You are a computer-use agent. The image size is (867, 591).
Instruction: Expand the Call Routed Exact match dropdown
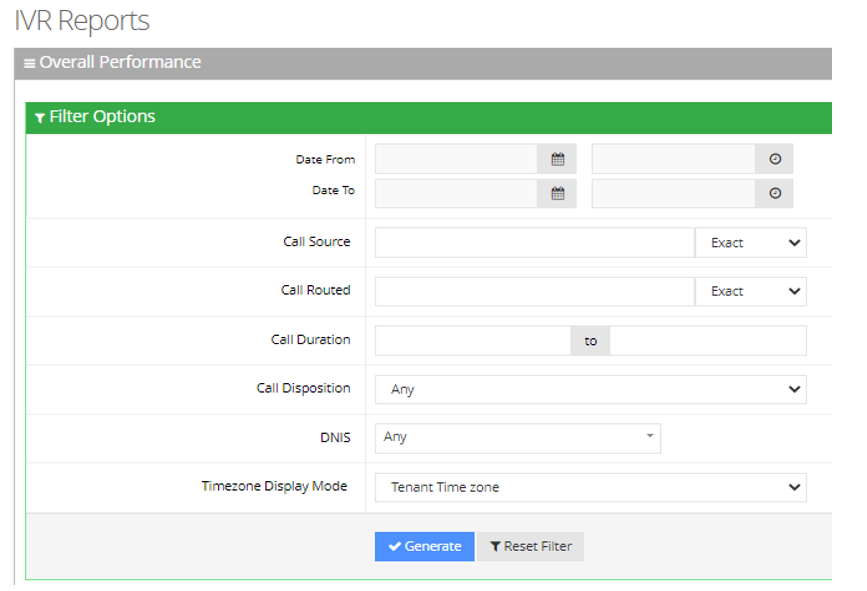pyautogui.click(x=750, y=291)
